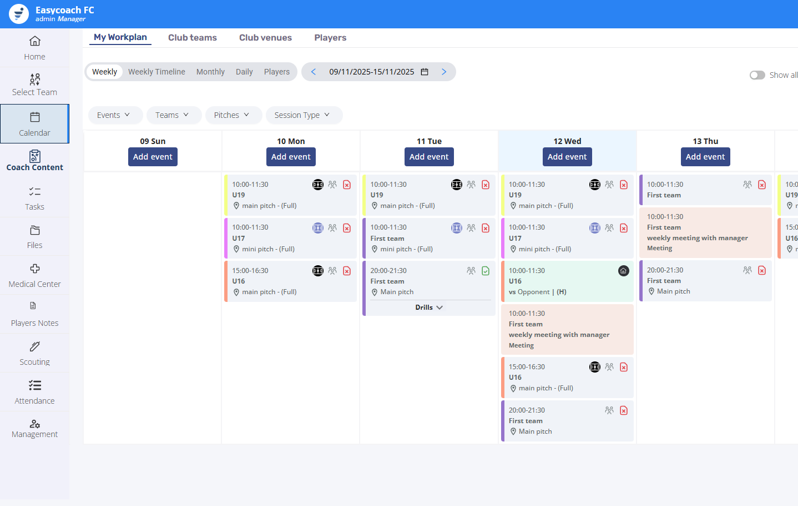Expand Drills on Tuesday evening session

(429, 307)
